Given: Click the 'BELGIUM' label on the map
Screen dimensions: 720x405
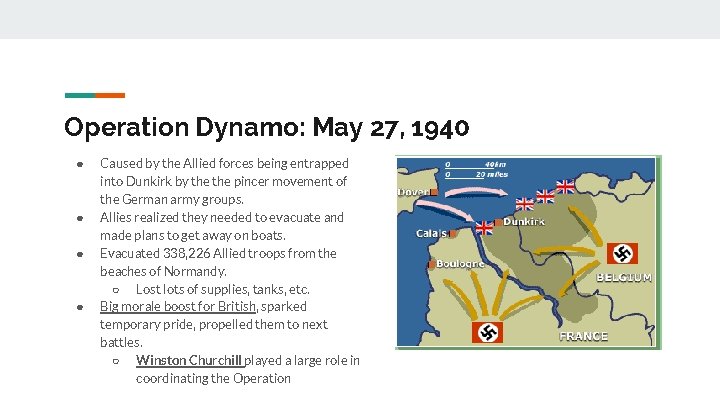Looking at the screenshot, I should [624, 277].
